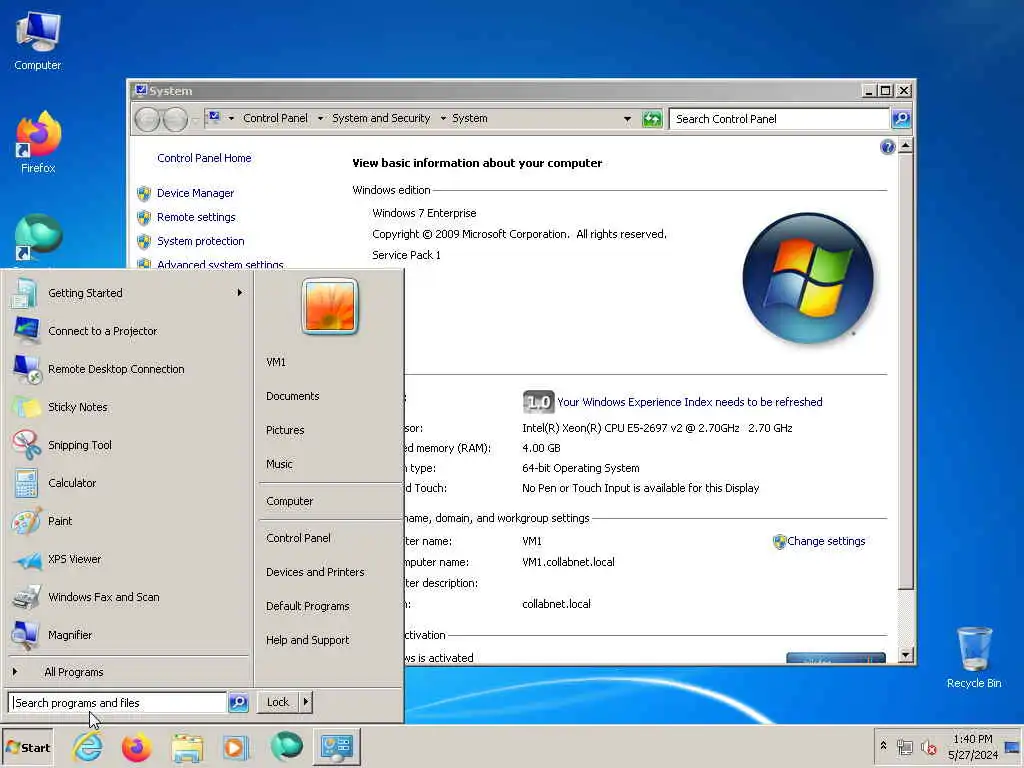Click the search magnifier in Start menu
This screenshot has width=1024, height=768.
pyautogui.click(x=238, y=703)
